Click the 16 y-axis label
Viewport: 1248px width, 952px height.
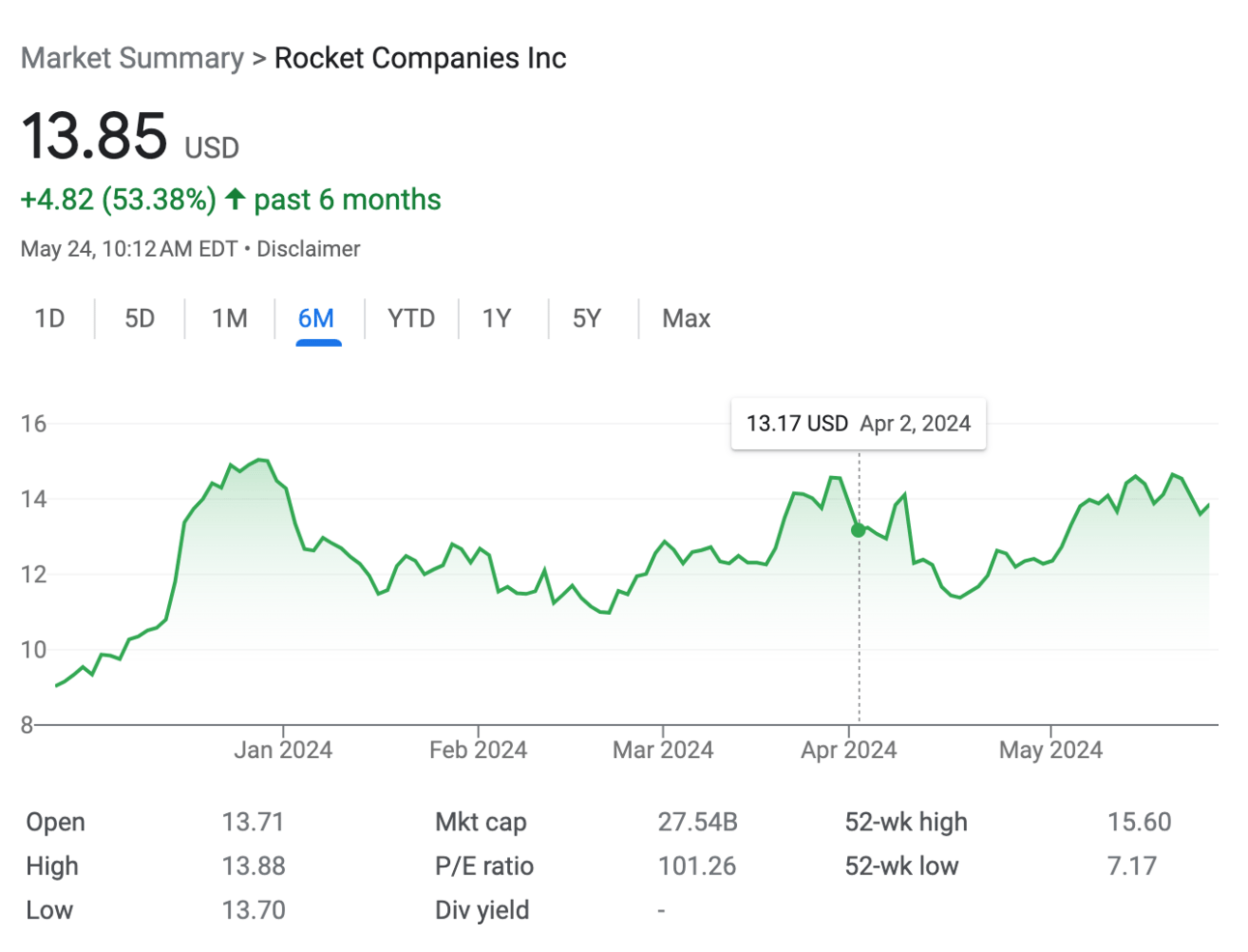pyautogui.click(x=34, y=424)
